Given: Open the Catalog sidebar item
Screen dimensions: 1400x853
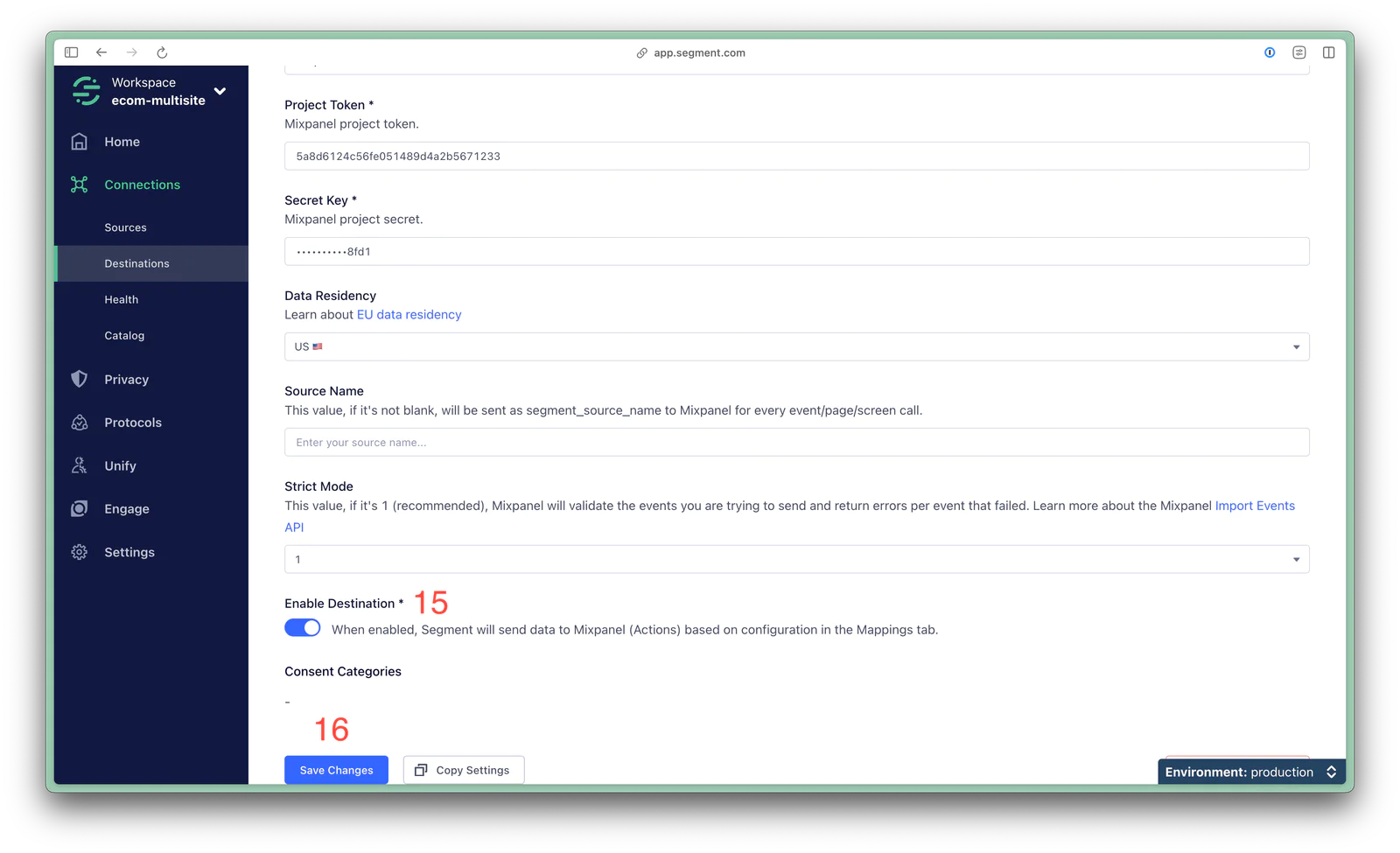Looking at the screenshot, I should tap(124, 335).
